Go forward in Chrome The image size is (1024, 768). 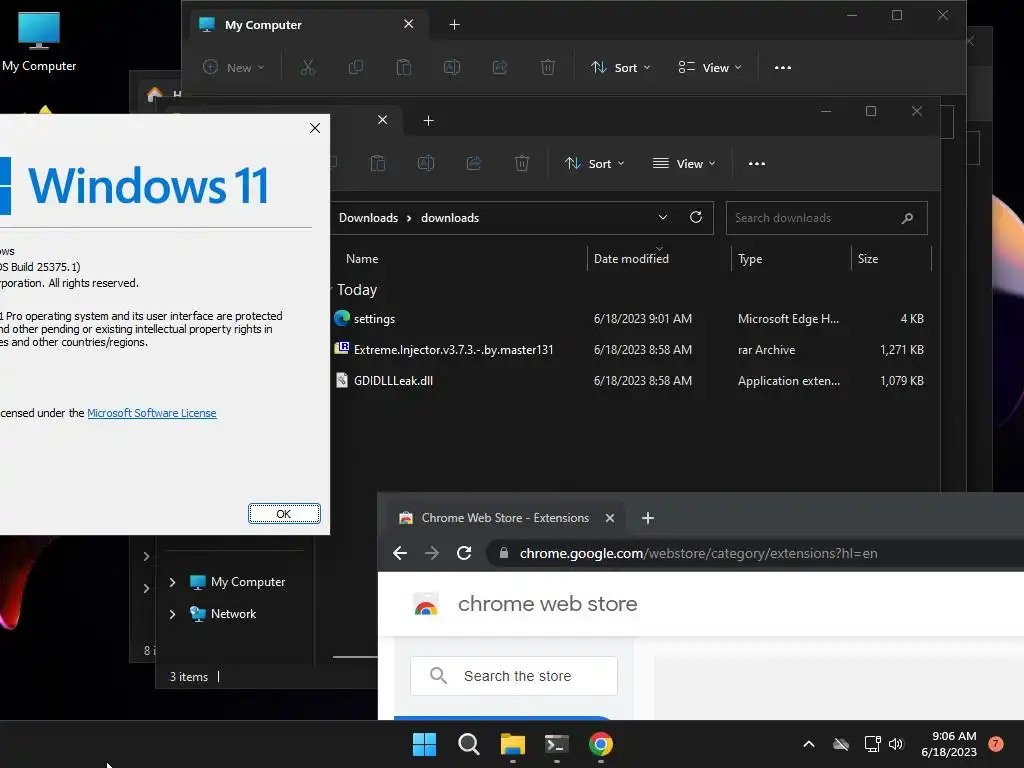[x=432, y=553]
